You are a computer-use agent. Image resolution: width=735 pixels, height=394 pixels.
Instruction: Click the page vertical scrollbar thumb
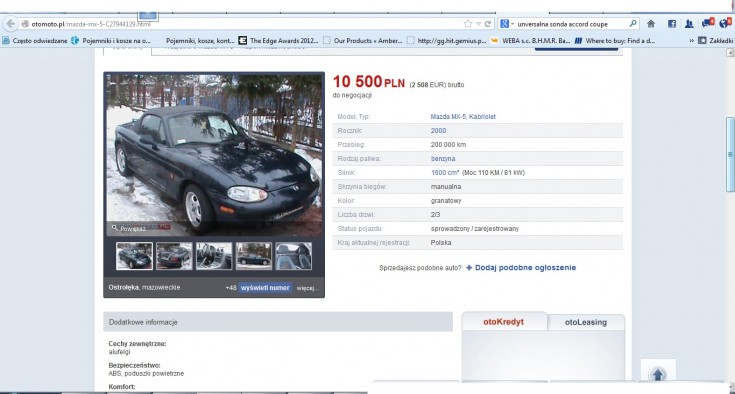[730, 154]
